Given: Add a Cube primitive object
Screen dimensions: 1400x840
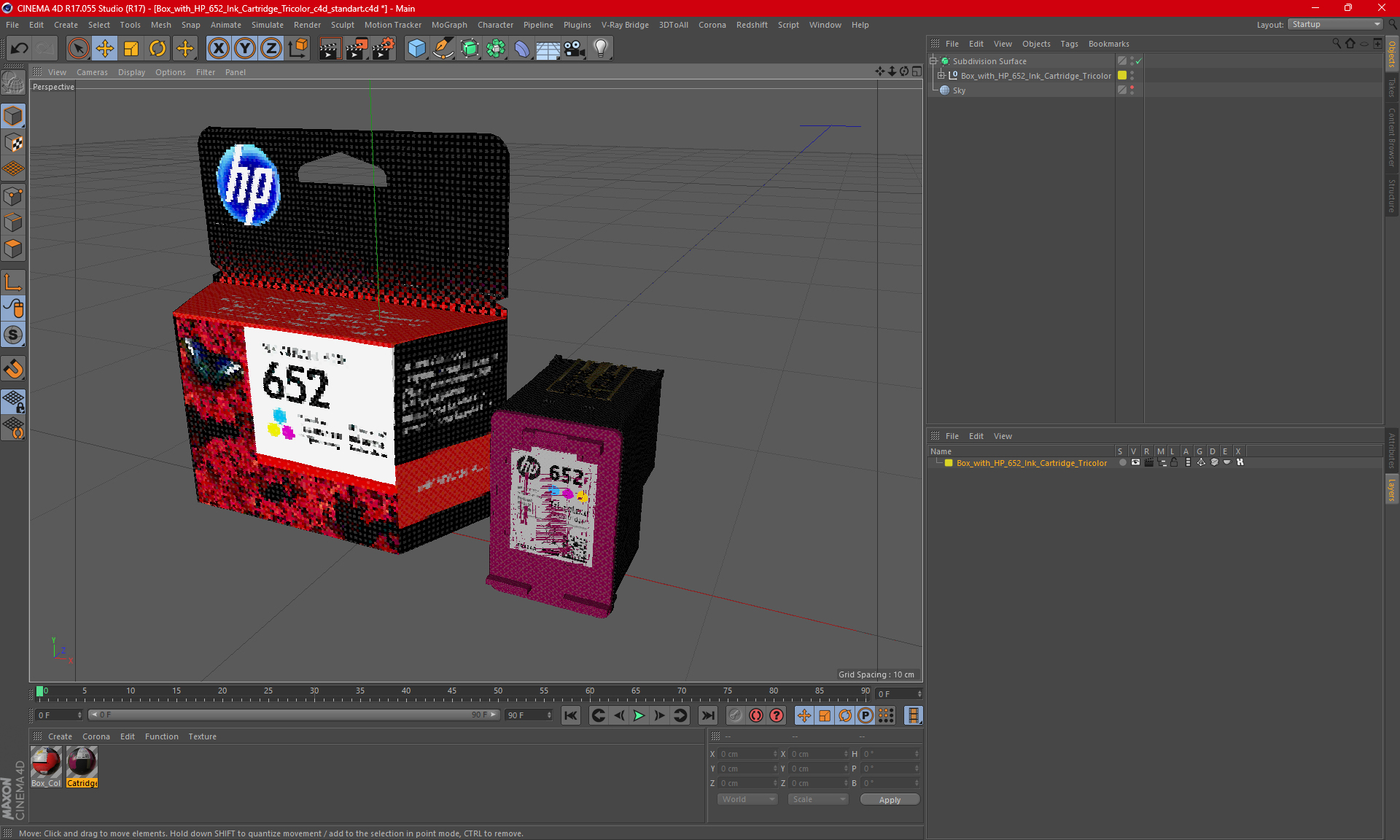Looking at the screenshot, I should 416,48.
